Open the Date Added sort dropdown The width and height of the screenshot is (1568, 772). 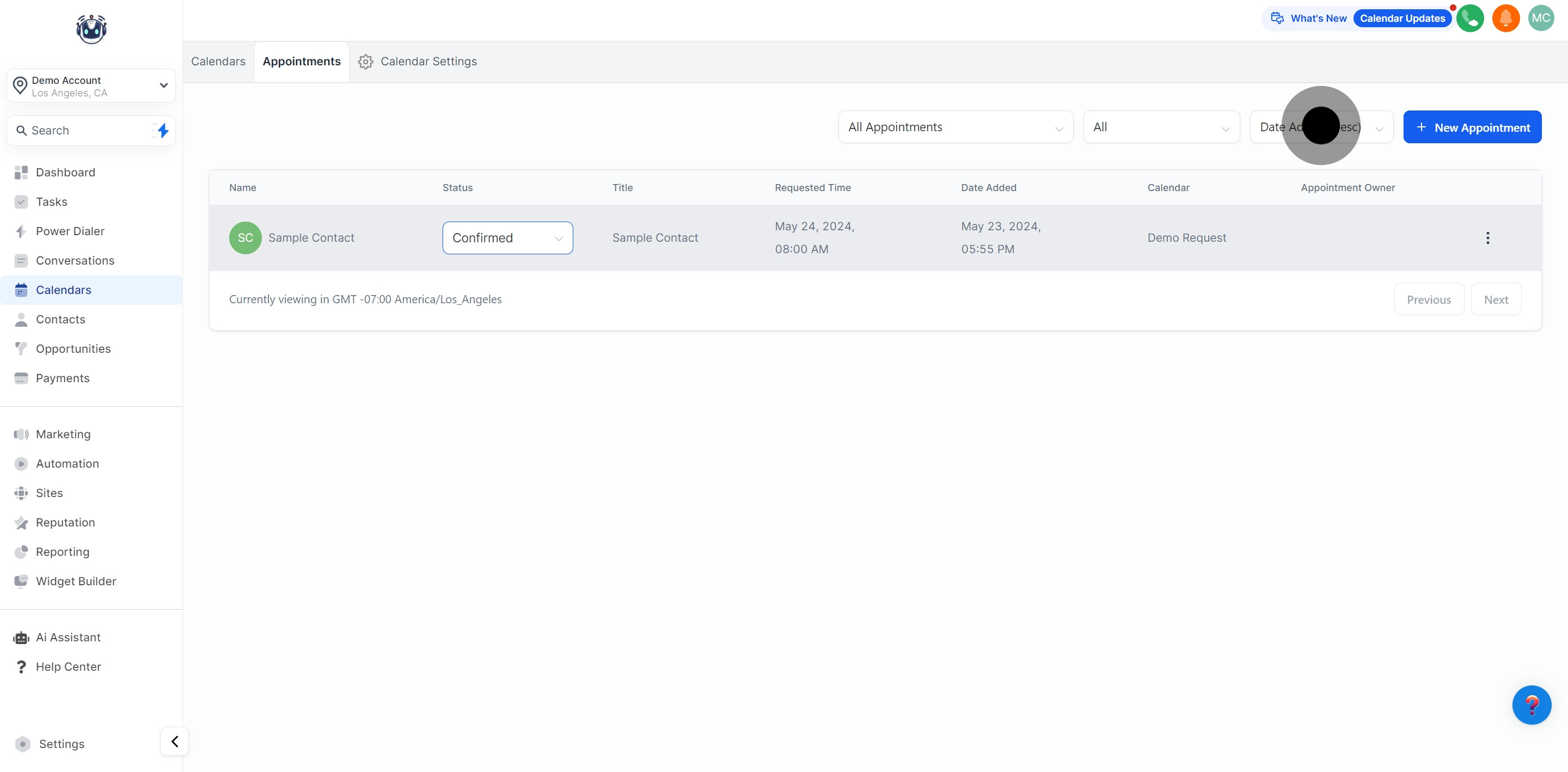point(1321,127)
